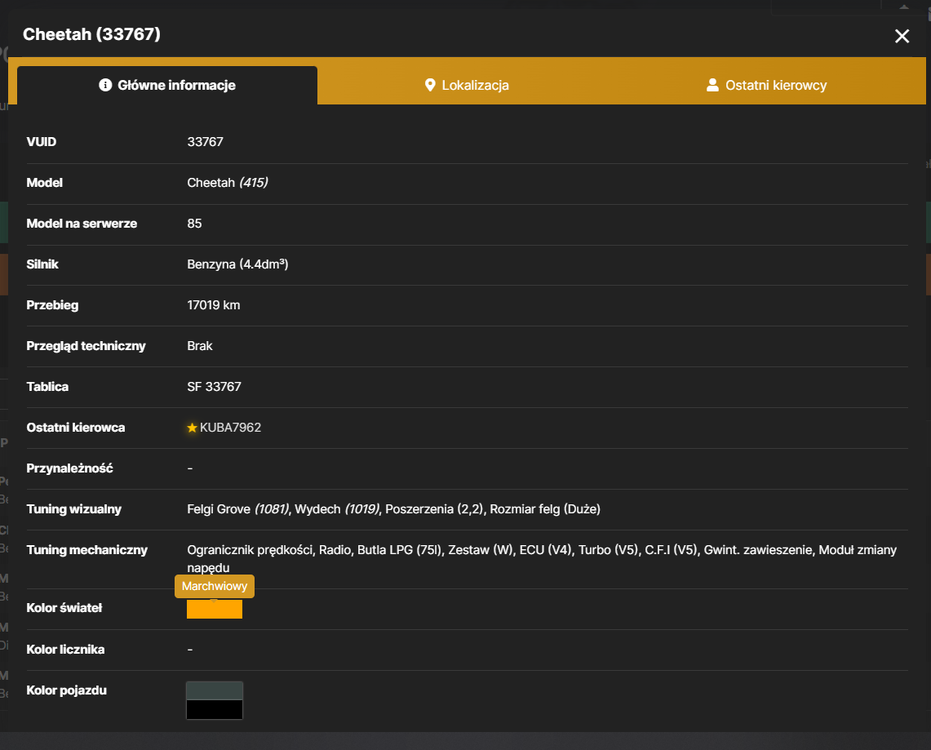Click the Zestaw (W) tuning entry
The image size is (931, 750).
click(x=480, y=550)
